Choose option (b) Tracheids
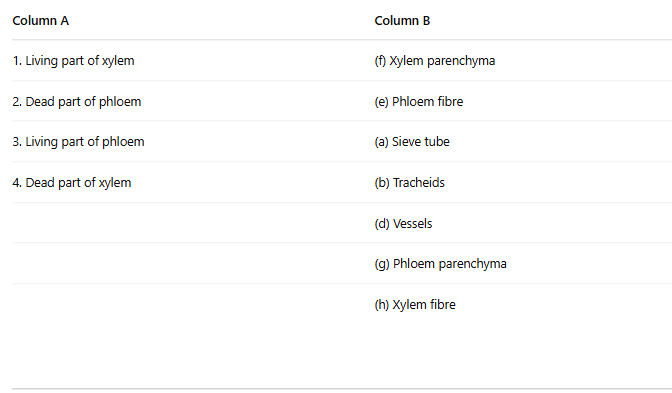This screenshot has height=393, width=672. (x=409, y=183)
